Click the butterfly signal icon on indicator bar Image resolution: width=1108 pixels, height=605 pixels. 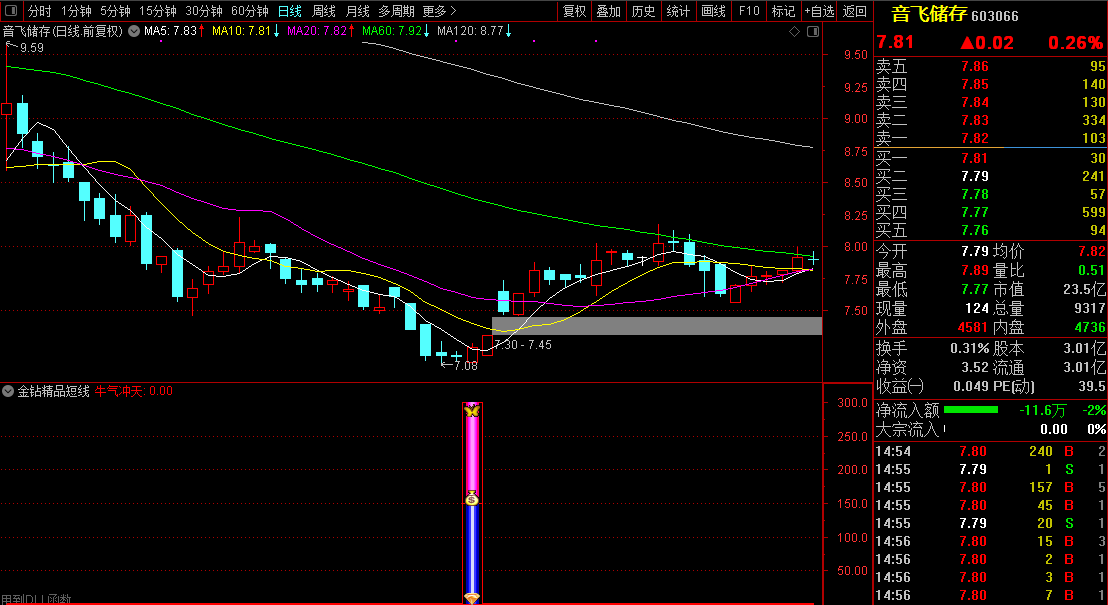pyautogui.click(x=471, y=410)
